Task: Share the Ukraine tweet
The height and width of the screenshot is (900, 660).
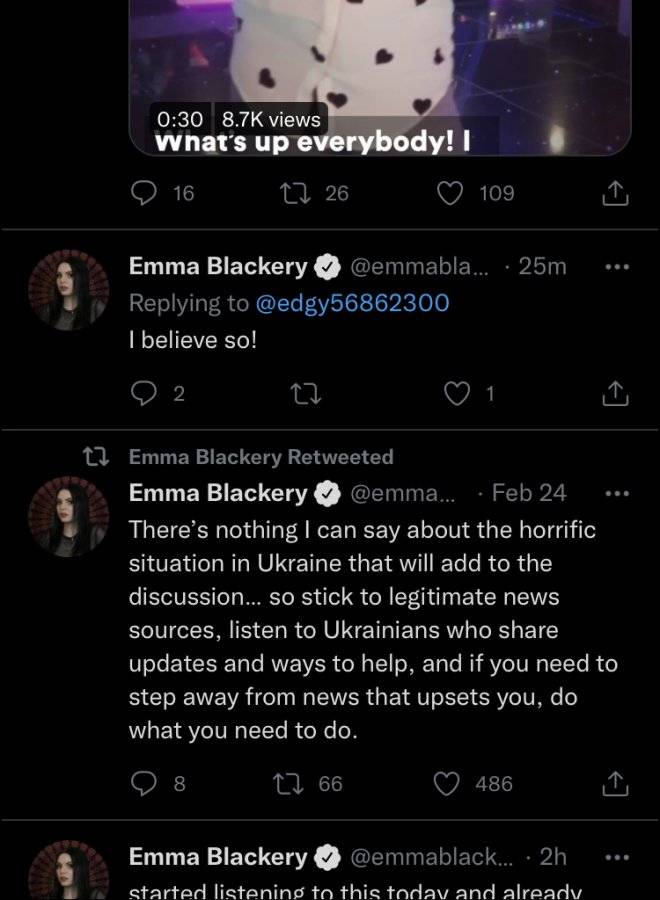Action: pos(615,784)
